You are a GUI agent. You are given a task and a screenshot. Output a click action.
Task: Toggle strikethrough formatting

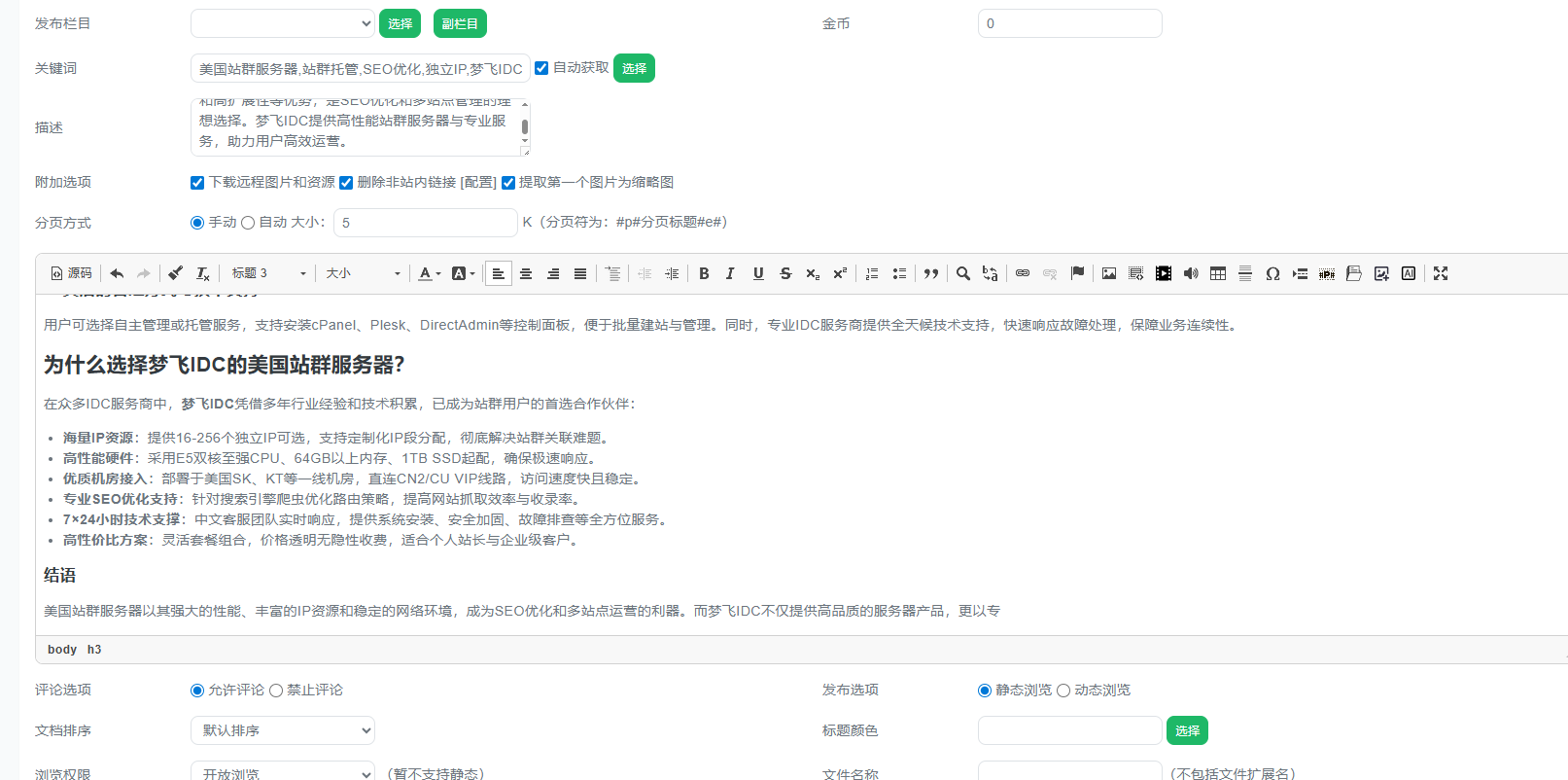click(x=785, y=273)
